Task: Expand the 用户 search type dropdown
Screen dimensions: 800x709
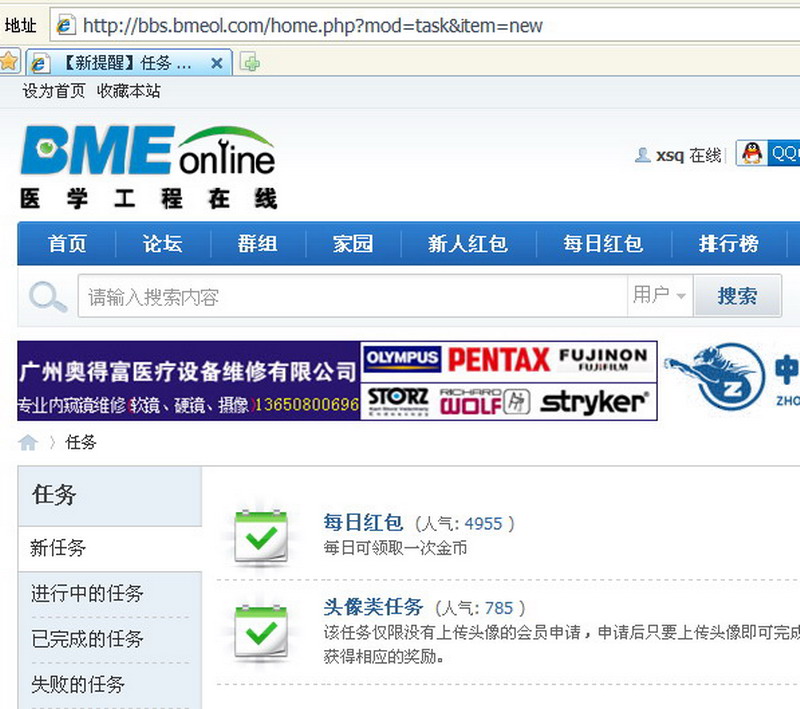Action: point(660,295)
